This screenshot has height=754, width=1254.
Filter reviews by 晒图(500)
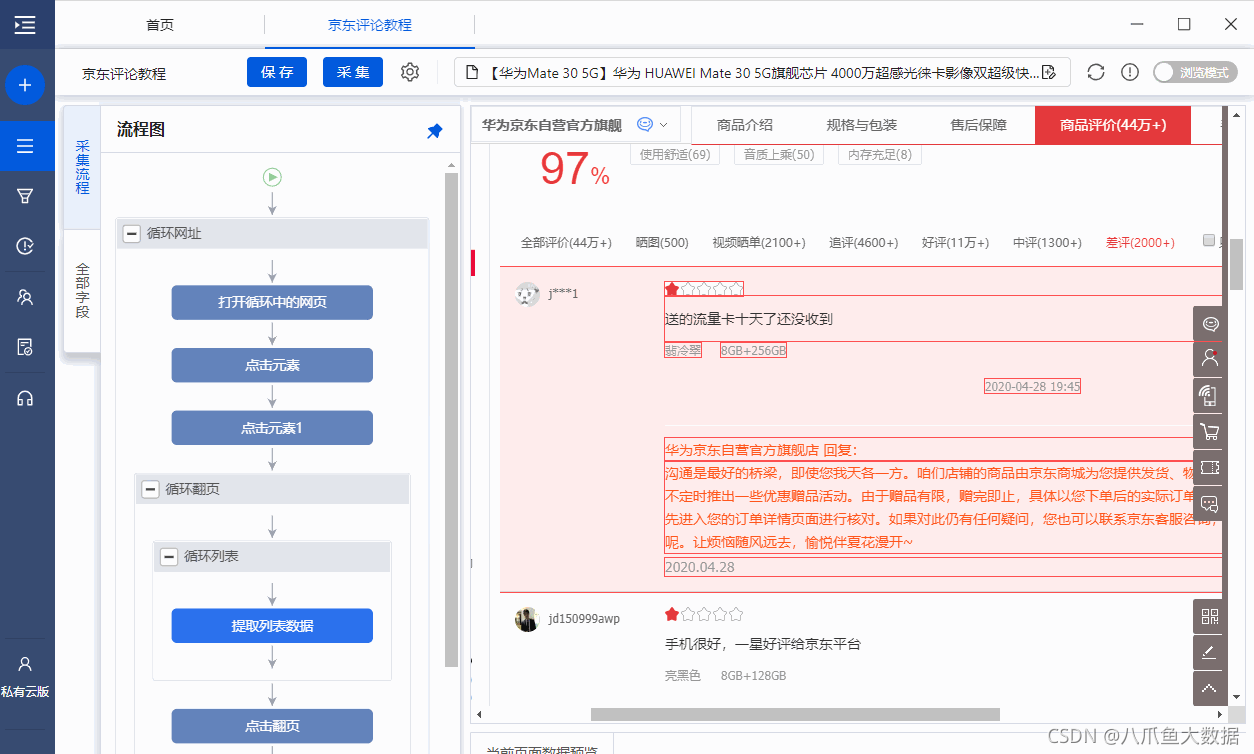pos(662,243)
